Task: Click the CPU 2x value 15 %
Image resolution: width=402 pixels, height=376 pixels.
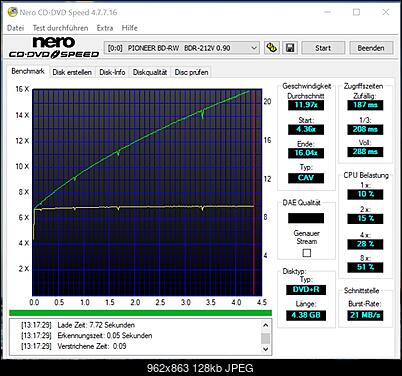Action: [x=365, y=219]
